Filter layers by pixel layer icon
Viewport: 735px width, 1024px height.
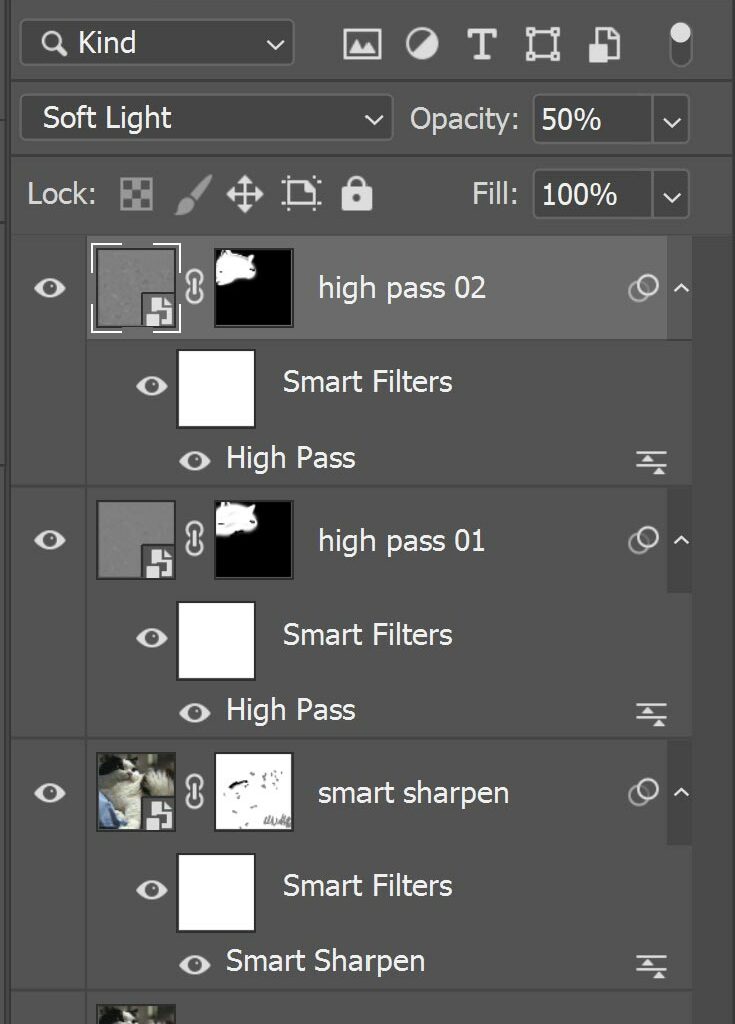(x=362, y=44)
